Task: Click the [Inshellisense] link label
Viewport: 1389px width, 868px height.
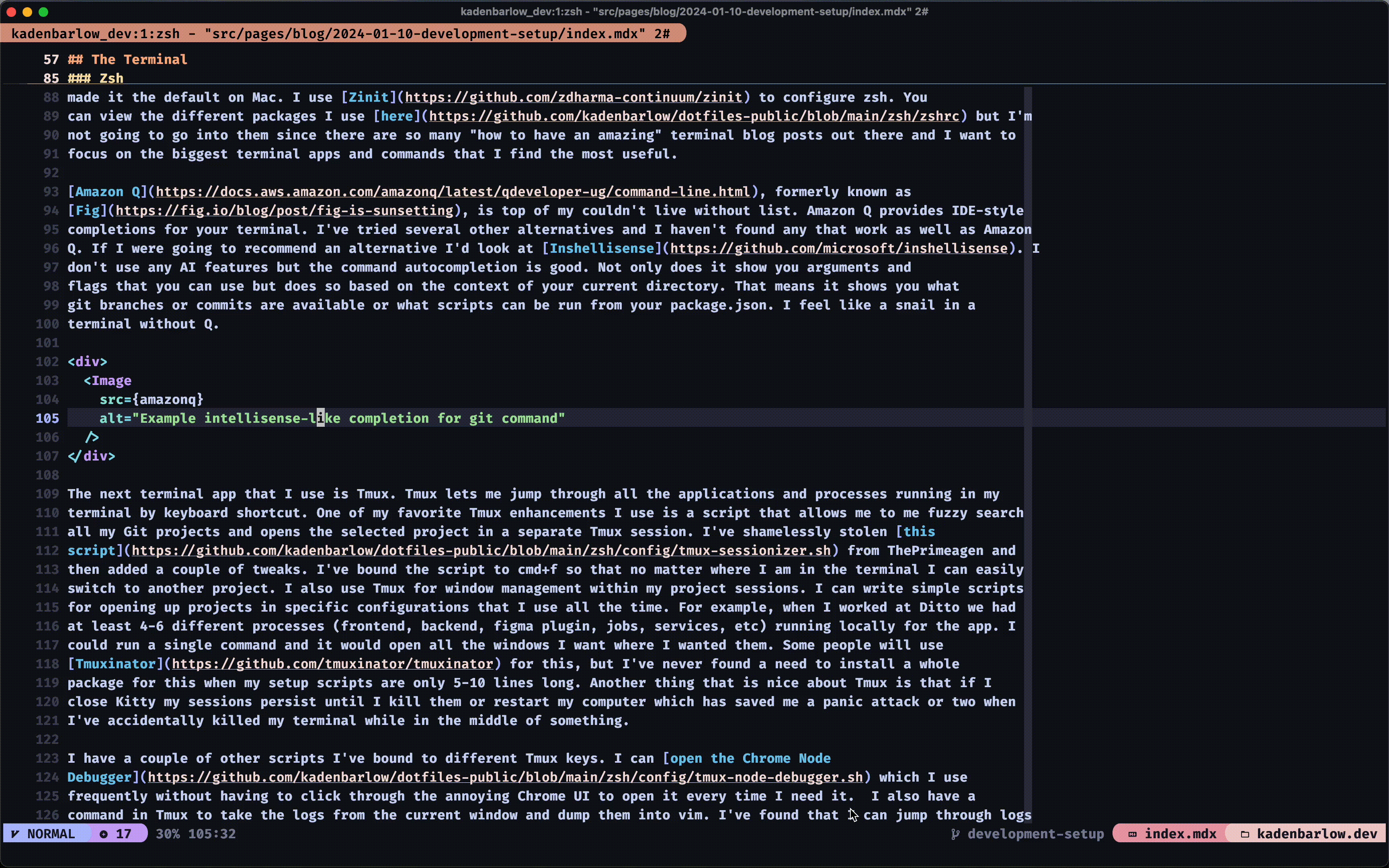Action: point(602,249)
